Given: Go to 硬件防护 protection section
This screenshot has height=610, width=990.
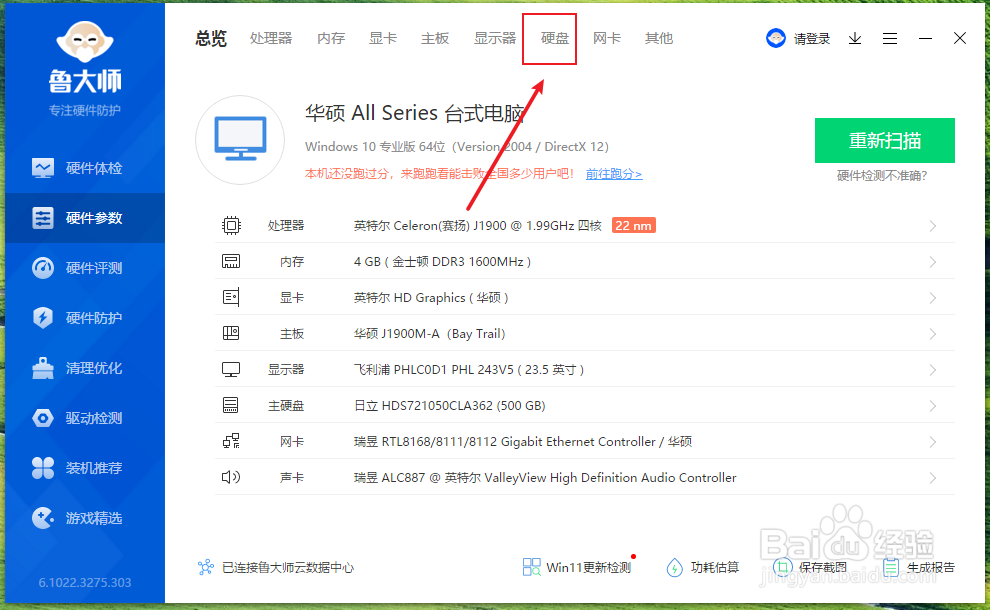Looking at the screenshot, I should [85, 318].
